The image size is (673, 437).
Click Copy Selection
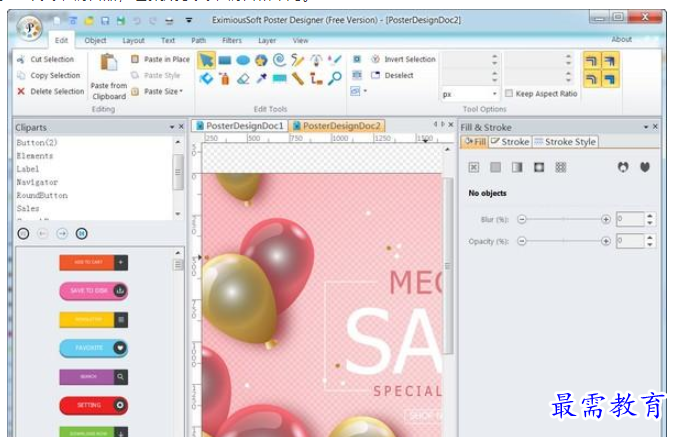click(x=49, y=75)
